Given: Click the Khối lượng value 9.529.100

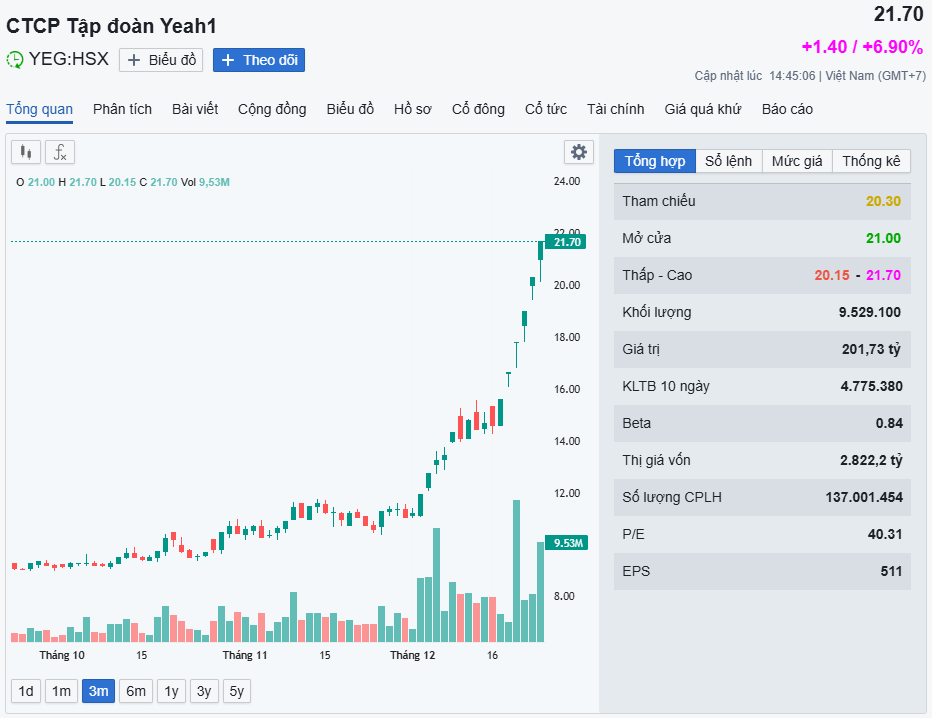Looking at the screenshot, I should (x=870, y=313).
